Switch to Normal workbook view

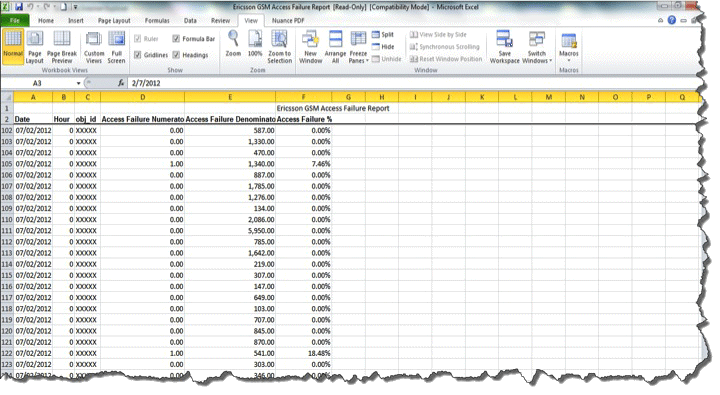(13, 46)
